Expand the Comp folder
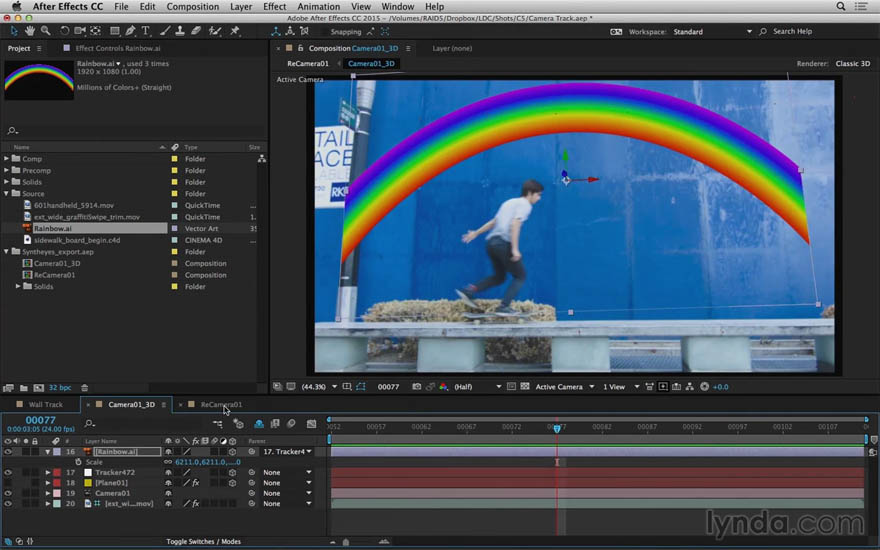 pyautogui.click(x=7, y=159)
